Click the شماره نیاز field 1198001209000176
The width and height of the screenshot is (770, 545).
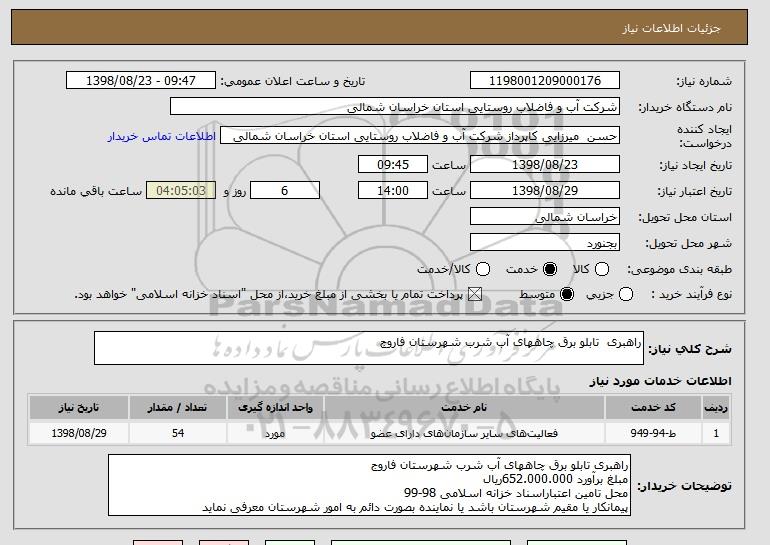coord(545,81)
